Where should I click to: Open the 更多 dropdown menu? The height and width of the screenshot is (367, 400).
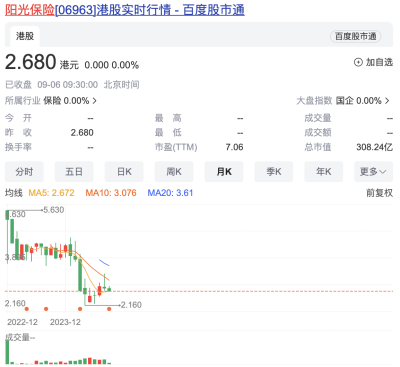coord(373,172)
